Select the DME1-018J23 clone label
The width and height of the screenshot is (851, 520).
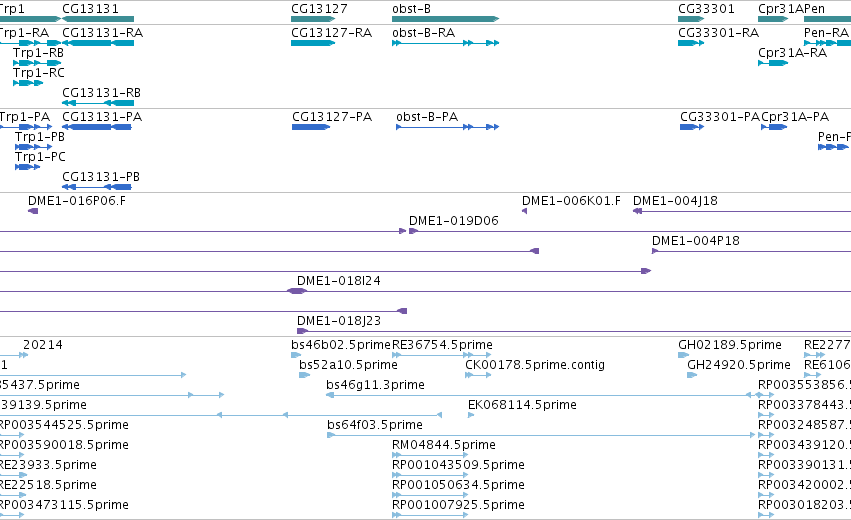click(339, 321)
